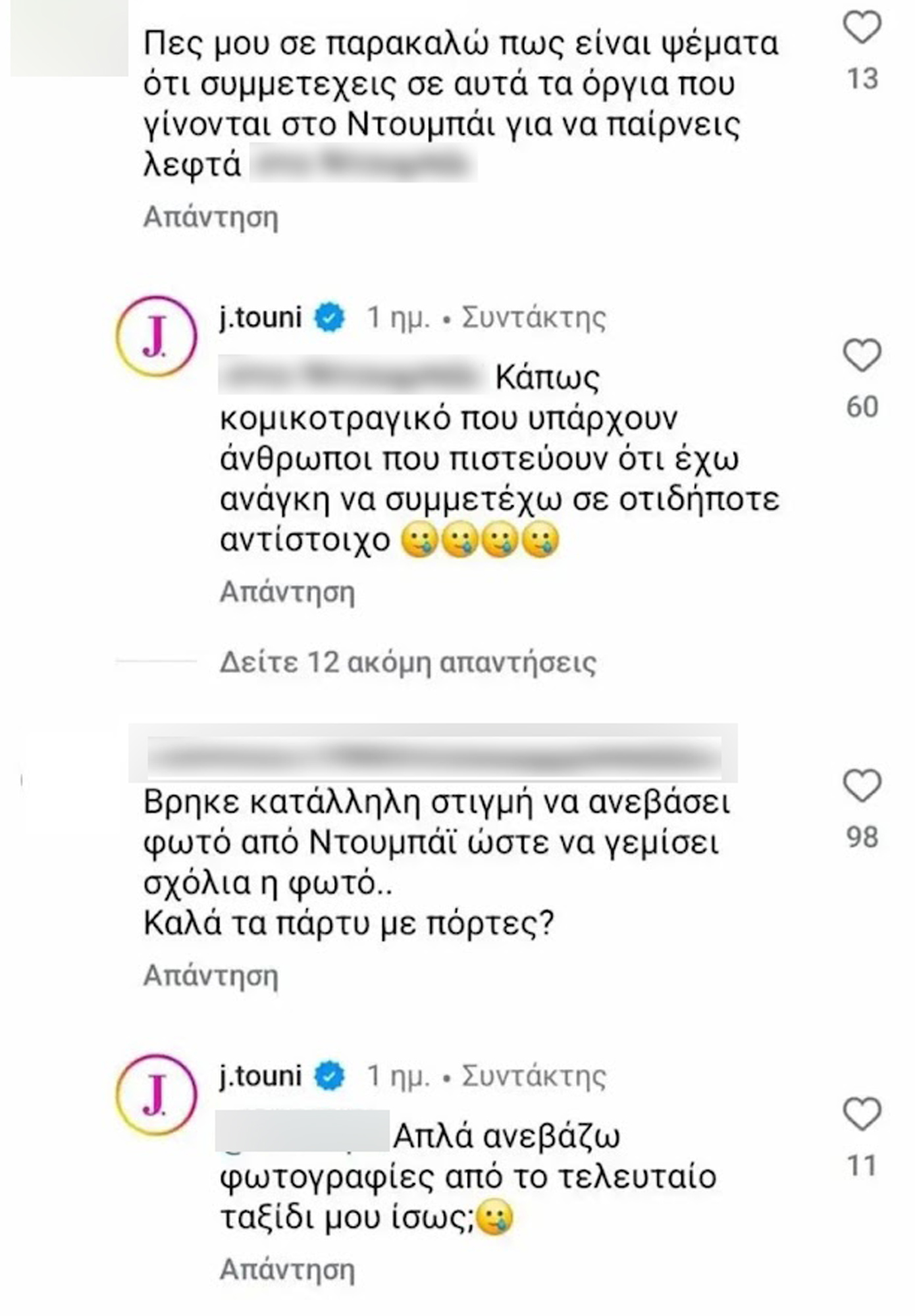Click verified badge on last j.touni reply
Screen dimensions: 915x1316
(329, 1076)
